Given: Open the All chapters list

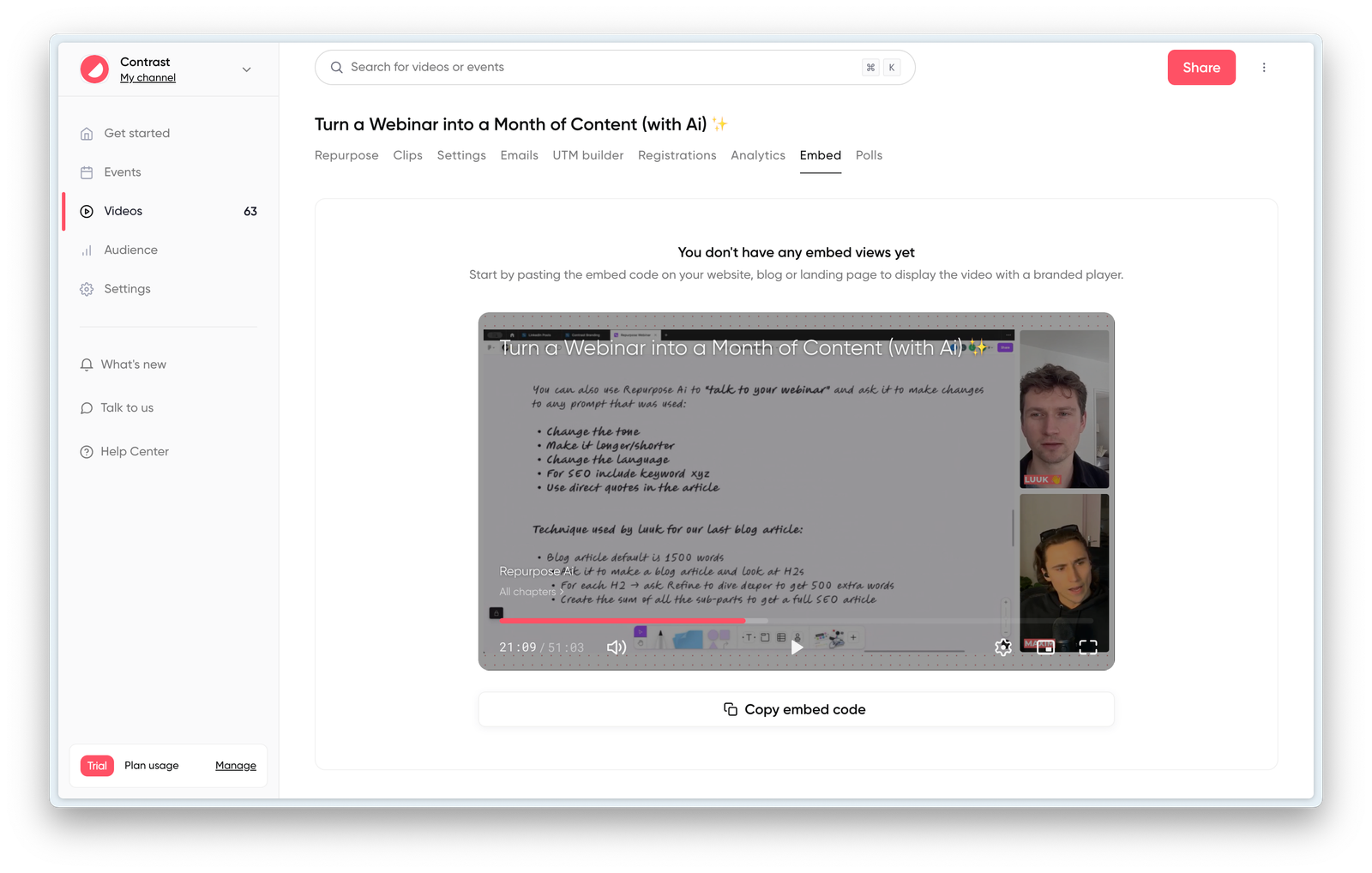Looking at the screenshot, I should tap(528, 591).
